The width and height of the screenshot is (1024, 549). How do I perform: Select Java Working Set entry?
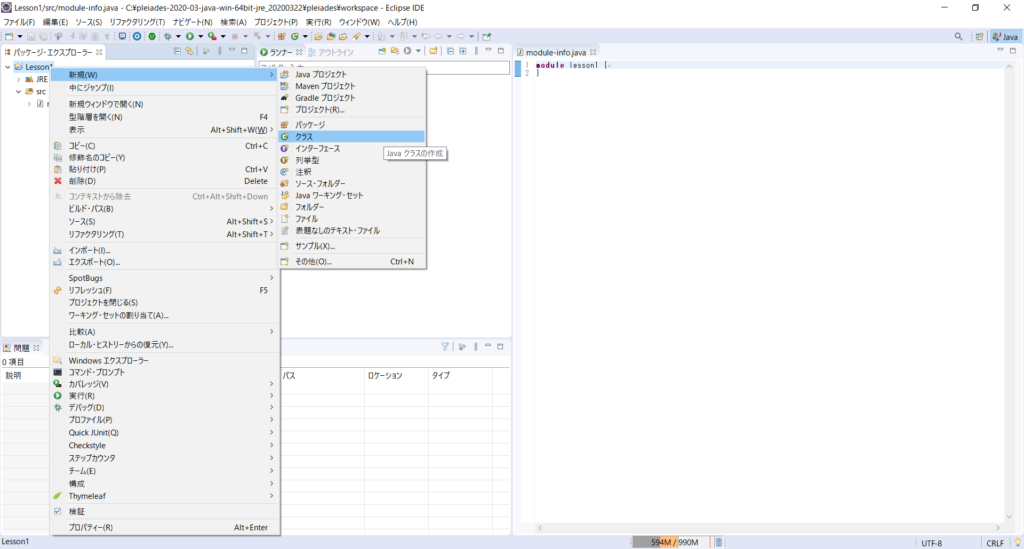pos(352,195)
